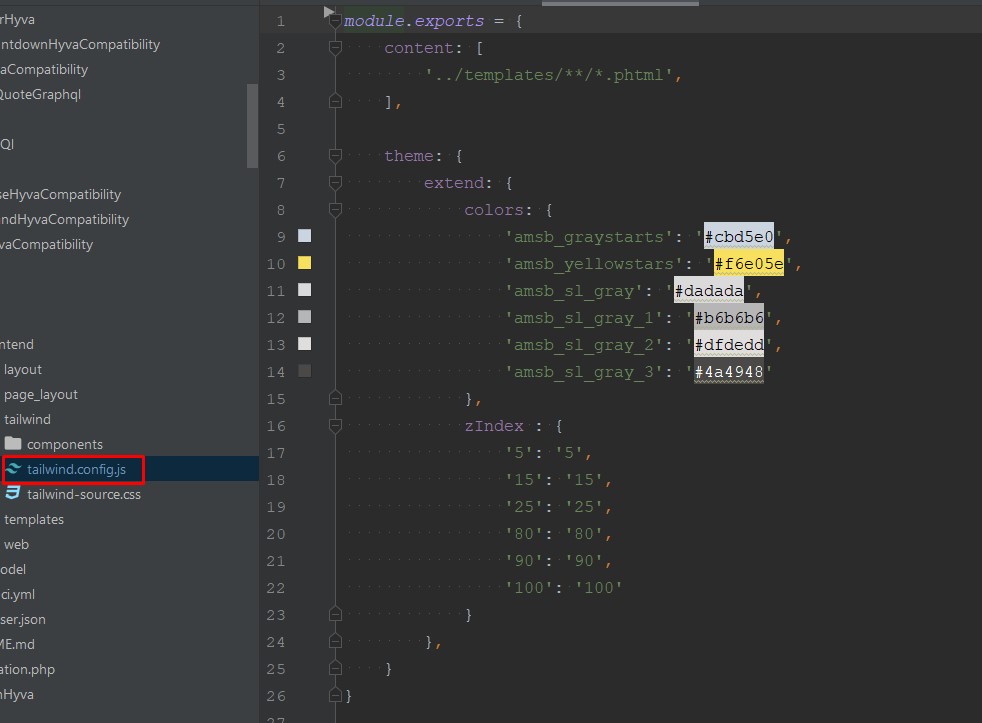
Task: Open ci.yml file in tree
Action: point(18,595)
